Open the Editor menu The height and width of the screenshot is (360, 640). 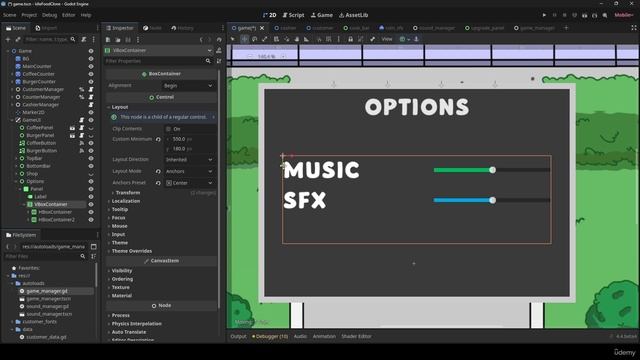69,15
